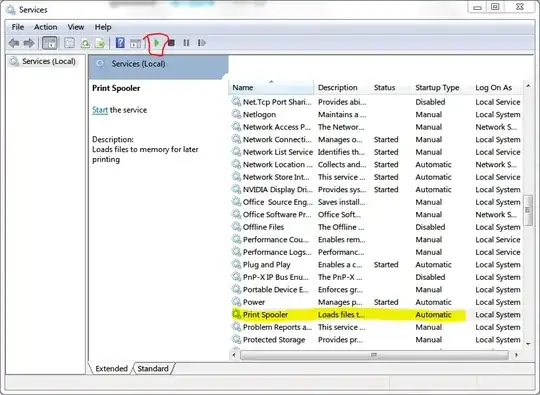Open the Help question-mark toolbar icon
Viewport: 540px width, 395px height.
(x=120, y=43)
